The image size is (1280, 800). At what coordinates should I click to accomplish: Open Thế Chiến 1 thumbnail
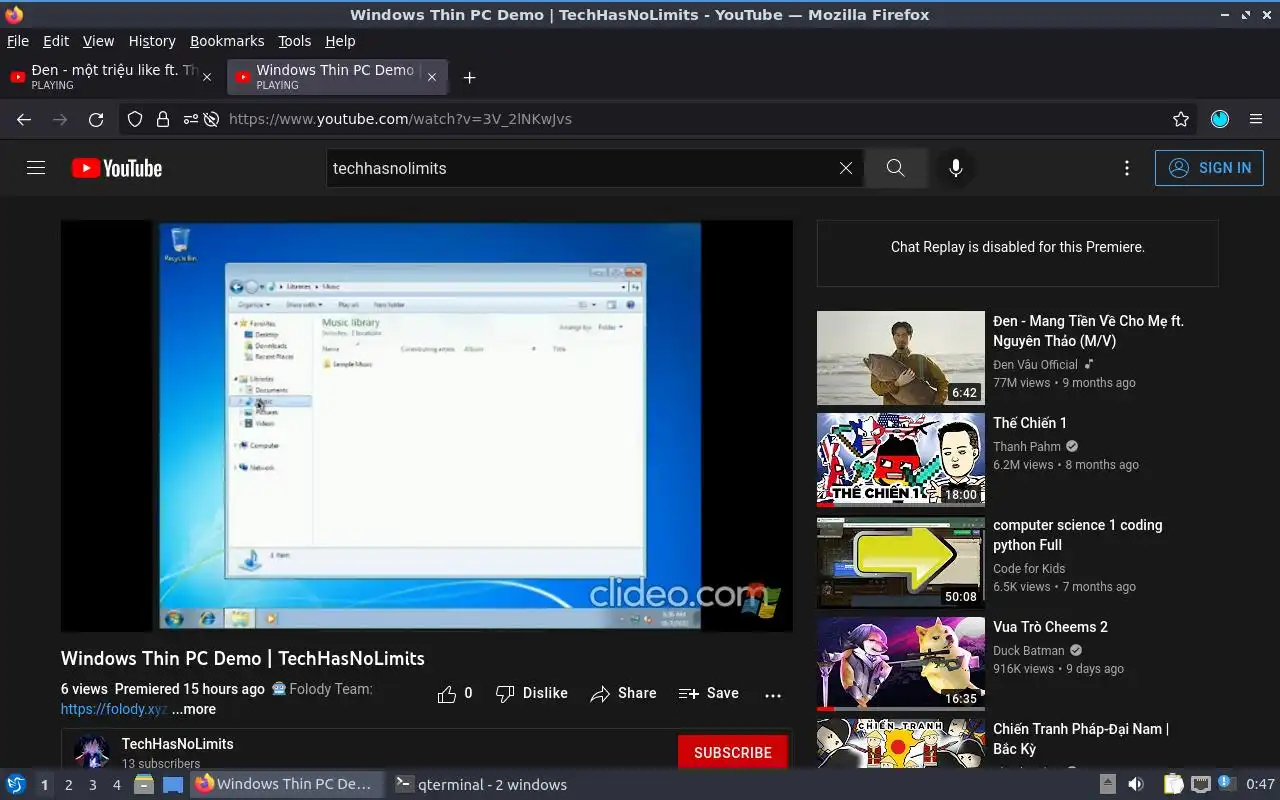point(901,460)
